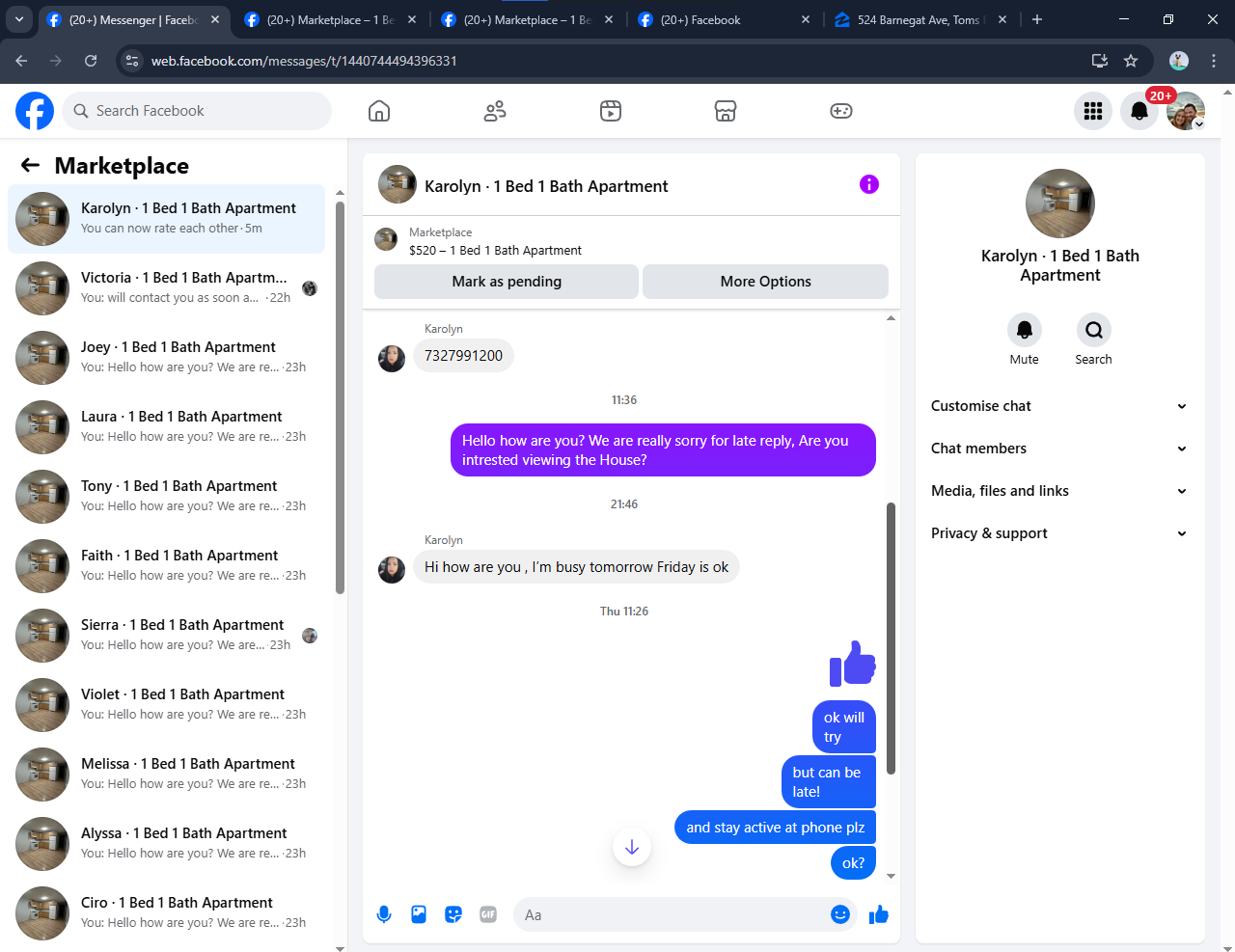Screen dimensions: 1235x952
Task: Expand the Customise chat section
Action: coord(1059,406)
